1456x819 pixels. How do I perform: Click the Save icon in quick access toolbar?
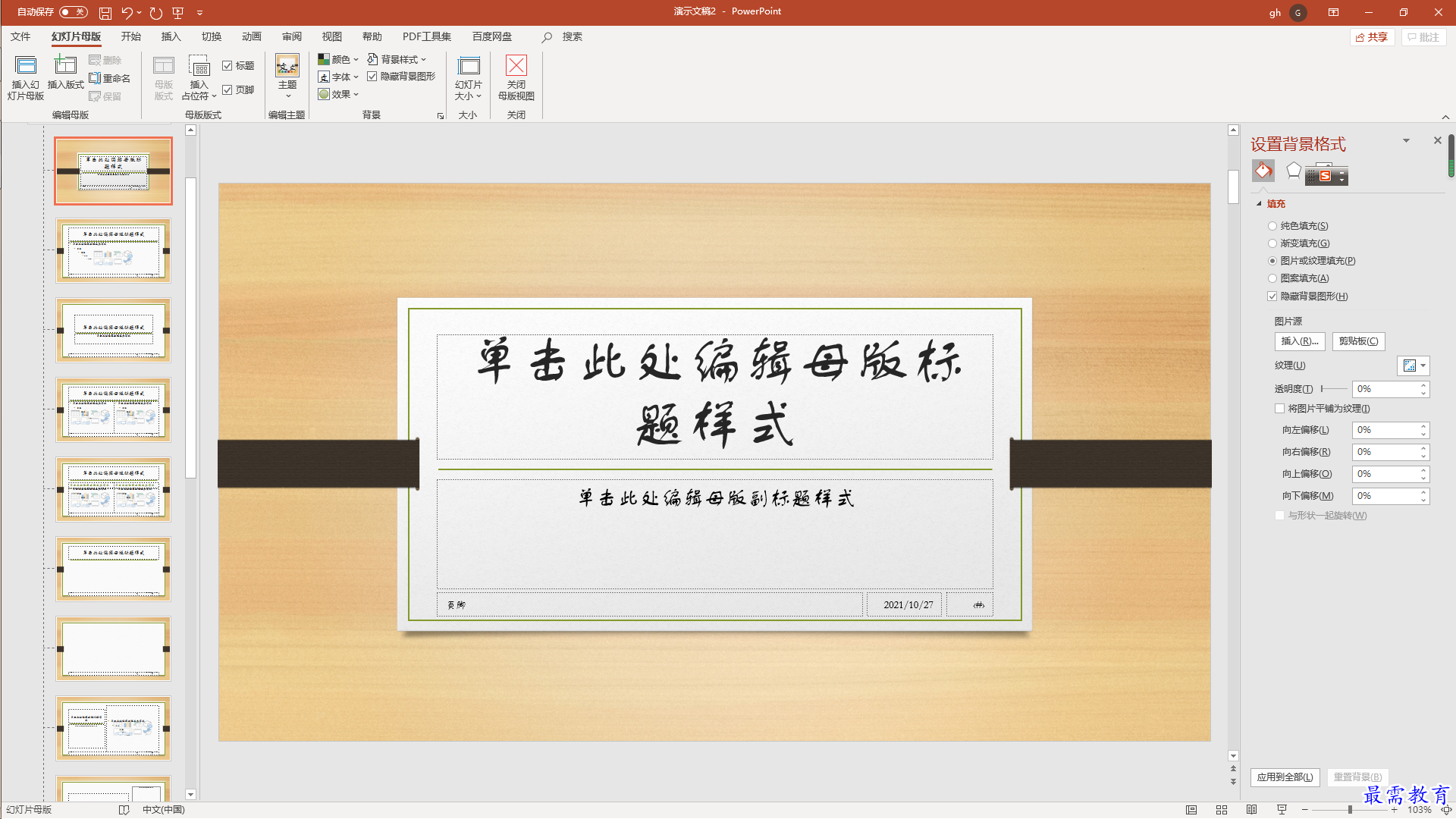click(105, 13)
